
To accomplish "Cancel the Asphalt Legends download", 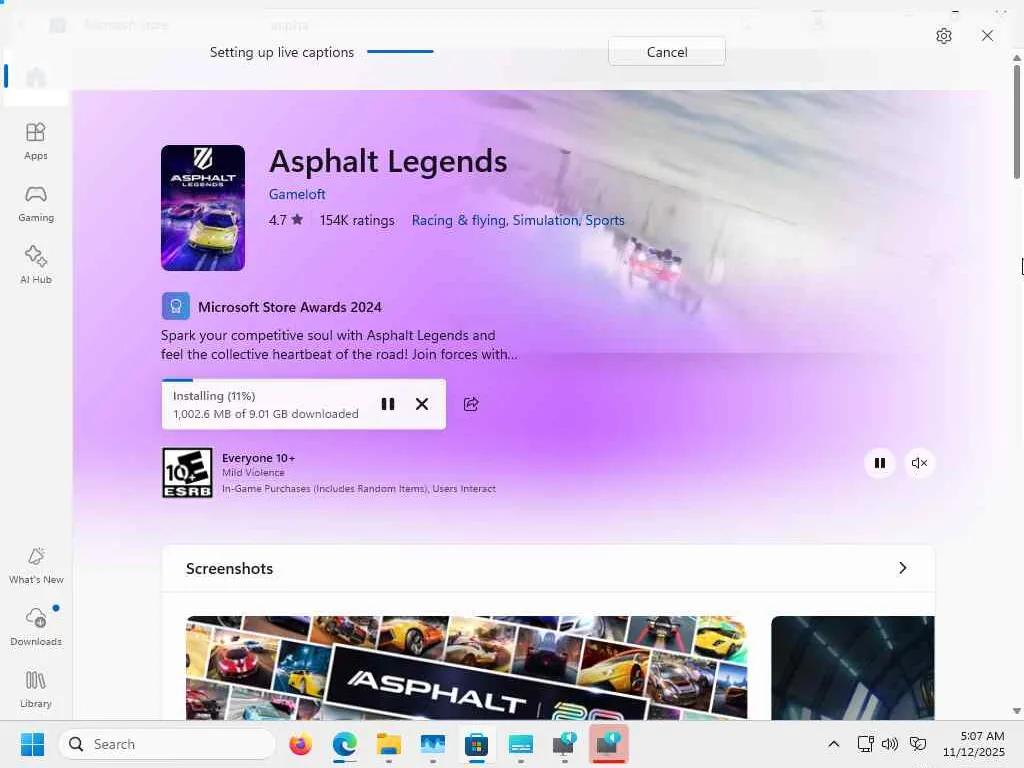I will [x=422, y=404].
